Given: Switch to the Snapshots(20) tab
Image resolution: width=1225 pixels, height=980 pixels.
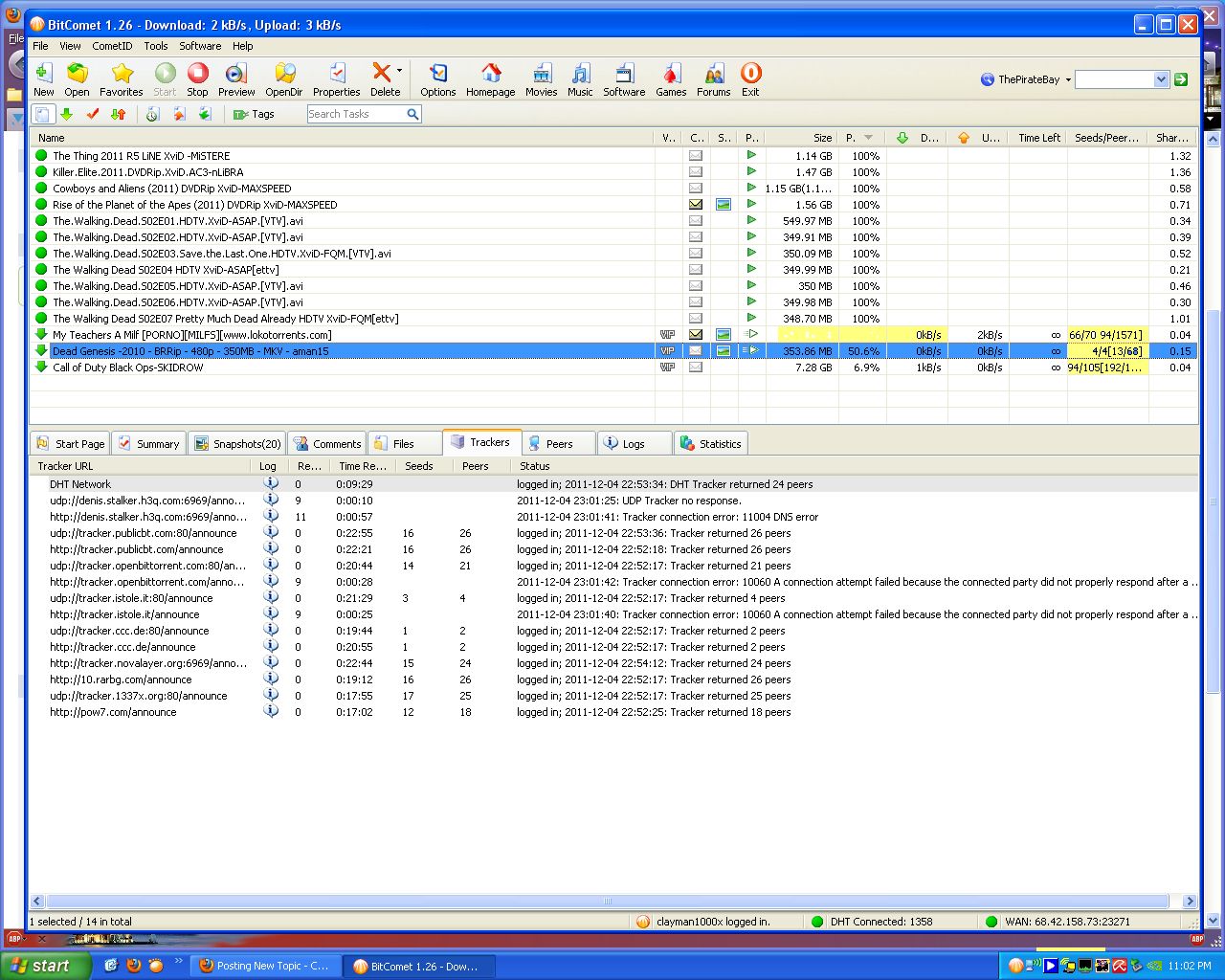Looking at the screenshot, I should click(237, 444).
